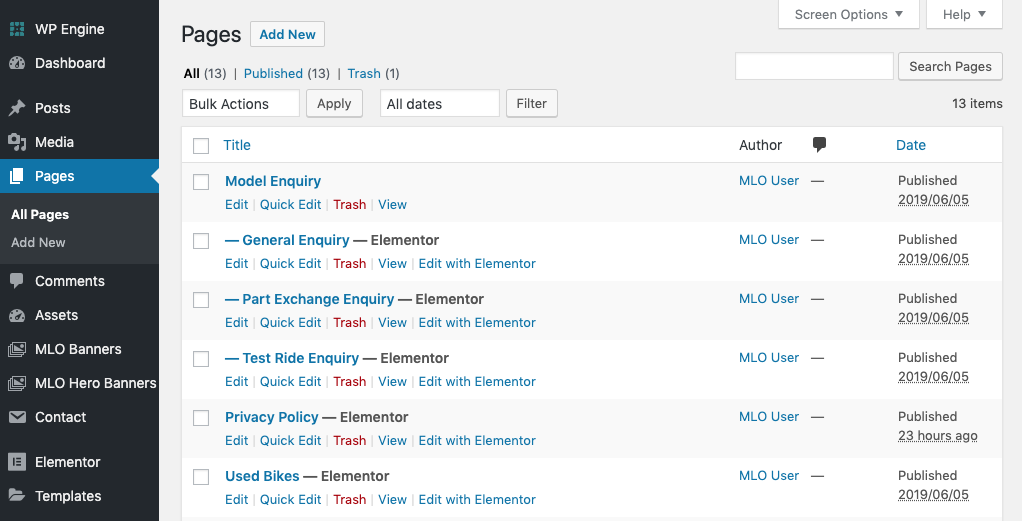
Task: Open the General Enquiry page title
Action: (x=287, y=240)
